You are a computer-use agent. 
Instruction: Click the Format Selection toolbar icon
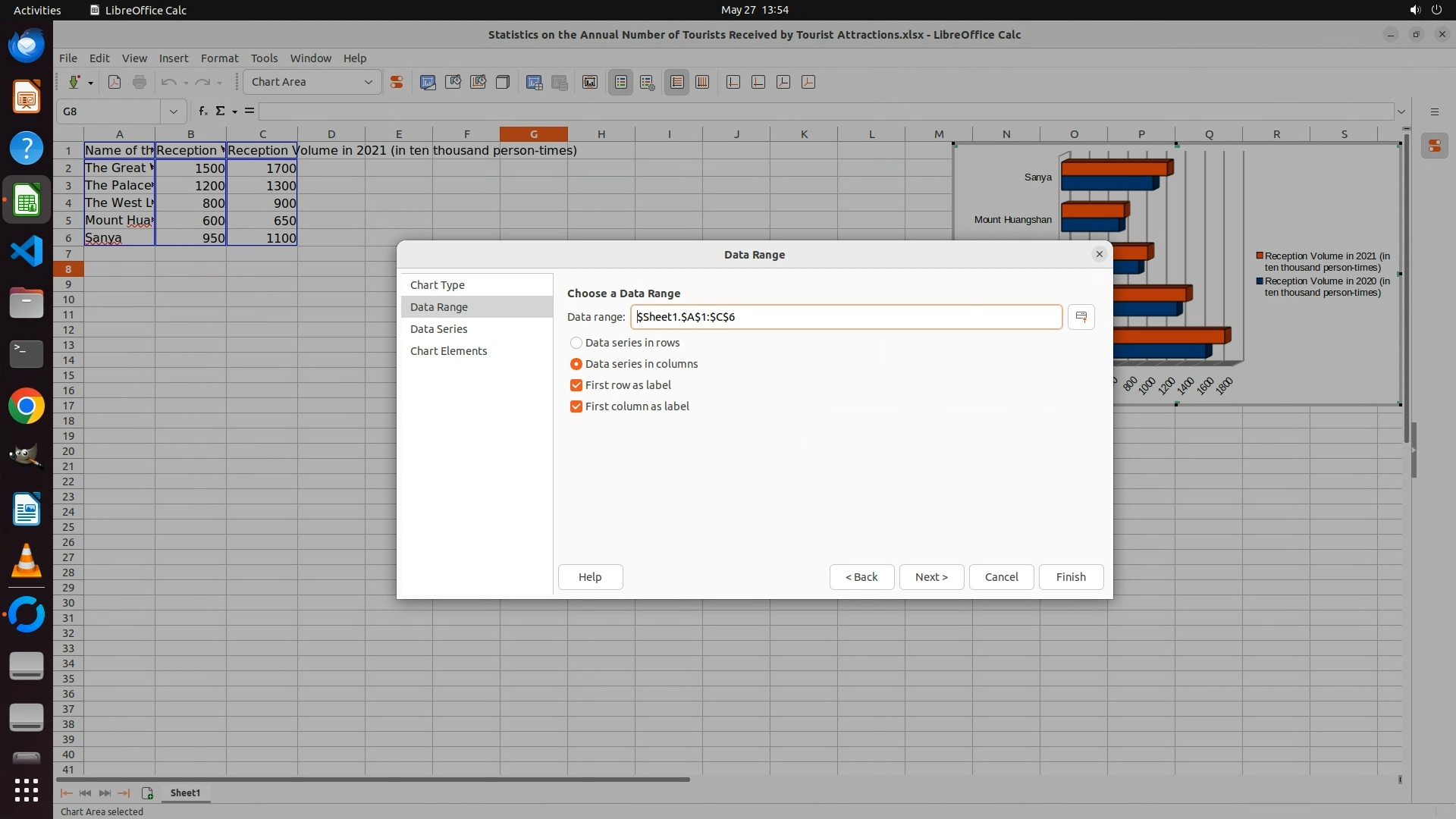pos(396,82)
